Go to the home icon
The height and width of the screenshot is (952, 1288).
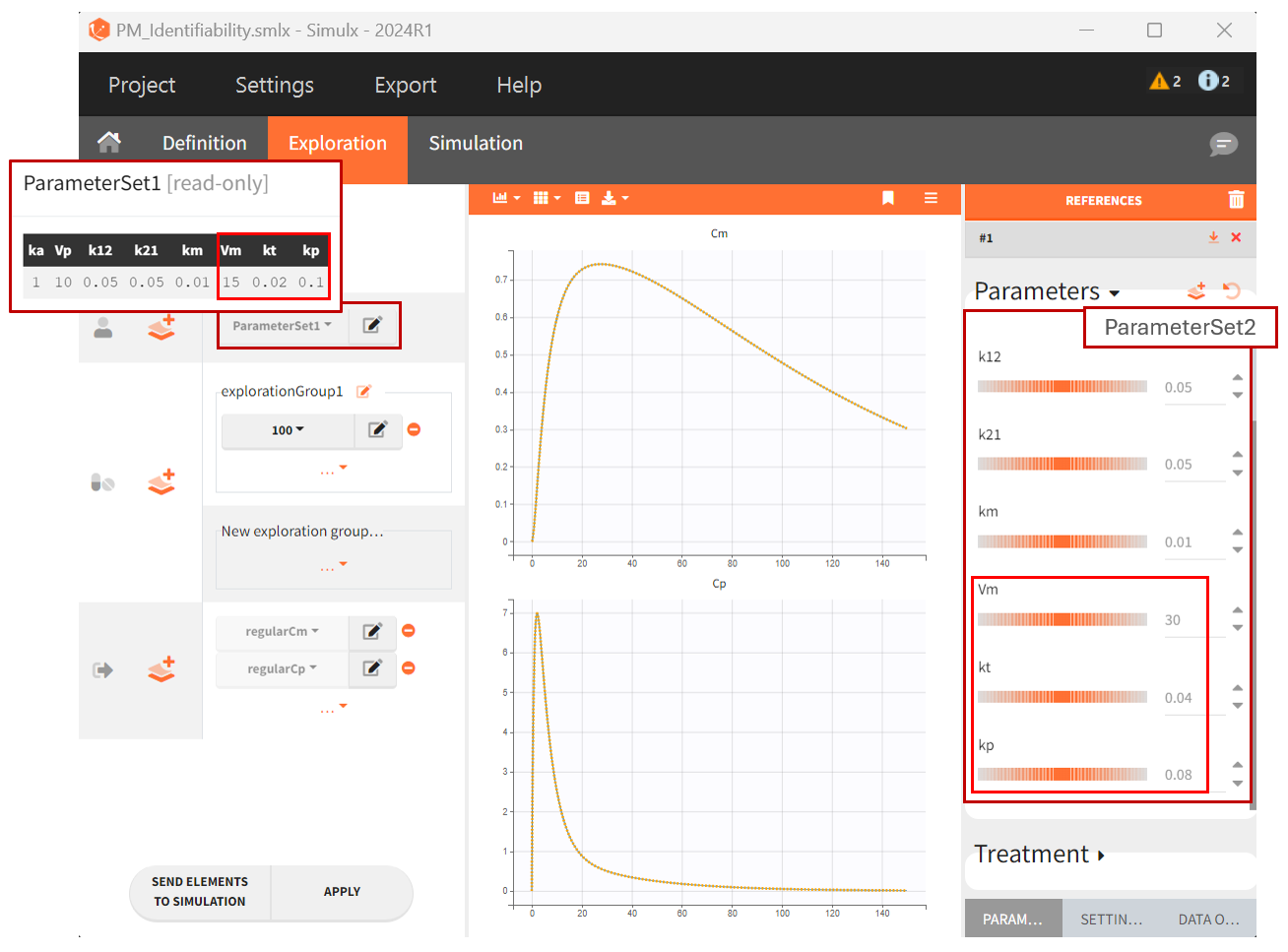(x=109, y=143)
